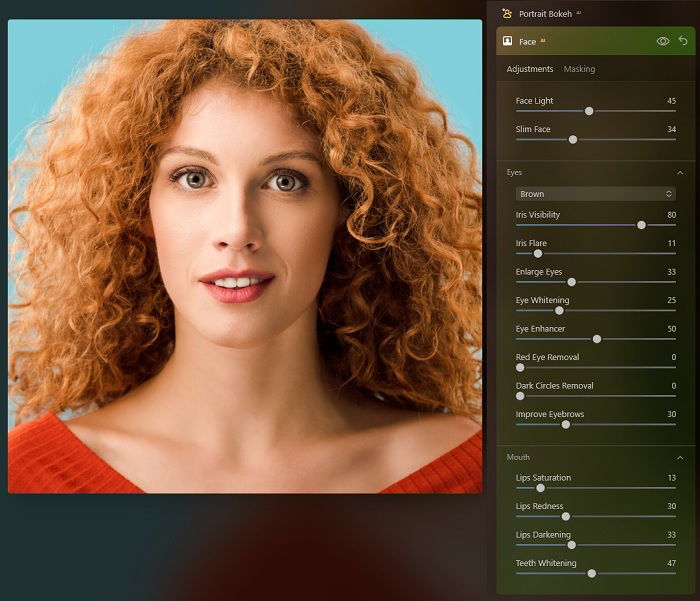Collapse the Mouth section chevron
Screen dimensions: 700x601
point(680,458)
